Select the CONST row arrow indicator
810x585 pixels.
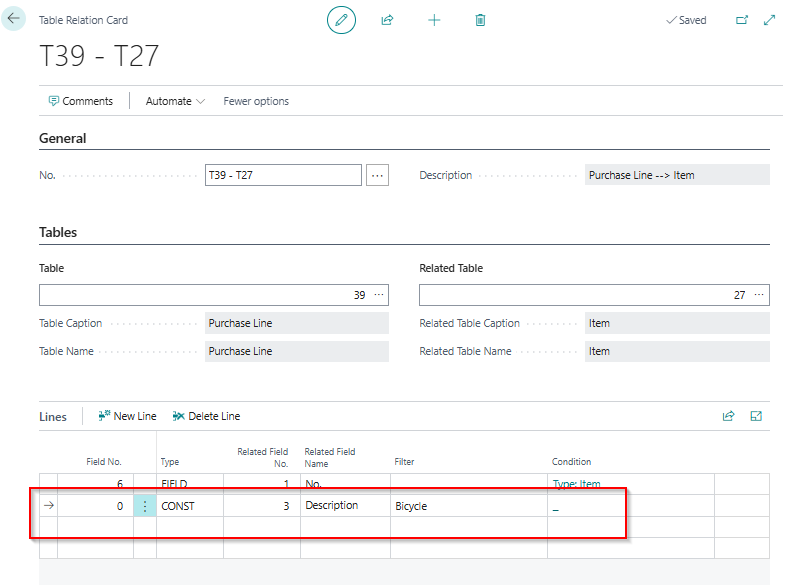click(49, 505)
